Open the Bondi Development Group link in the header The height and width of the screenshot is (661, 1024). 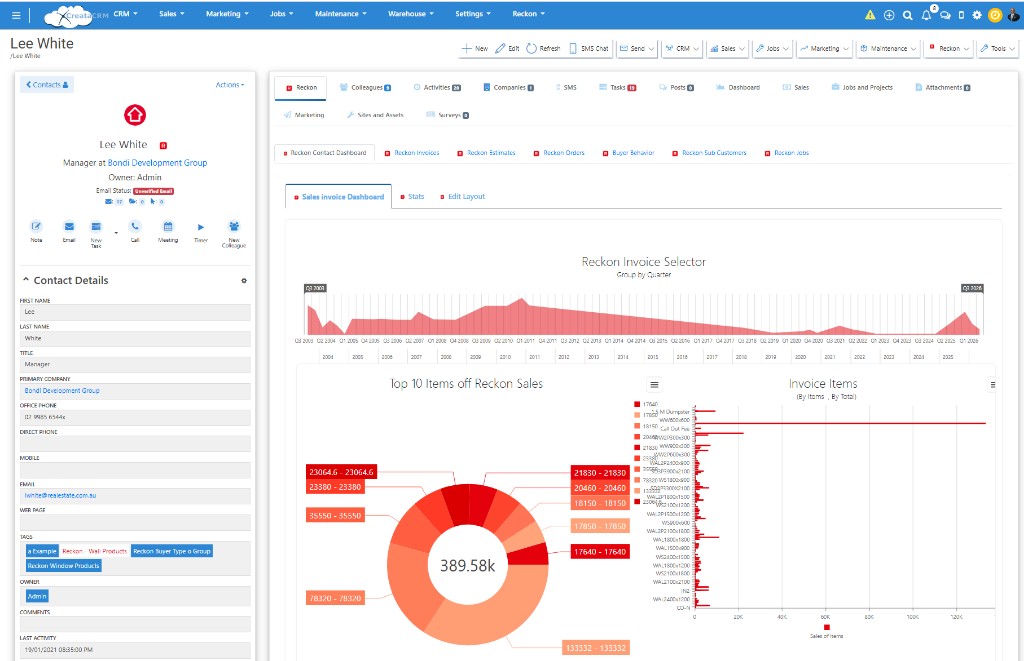157,163
